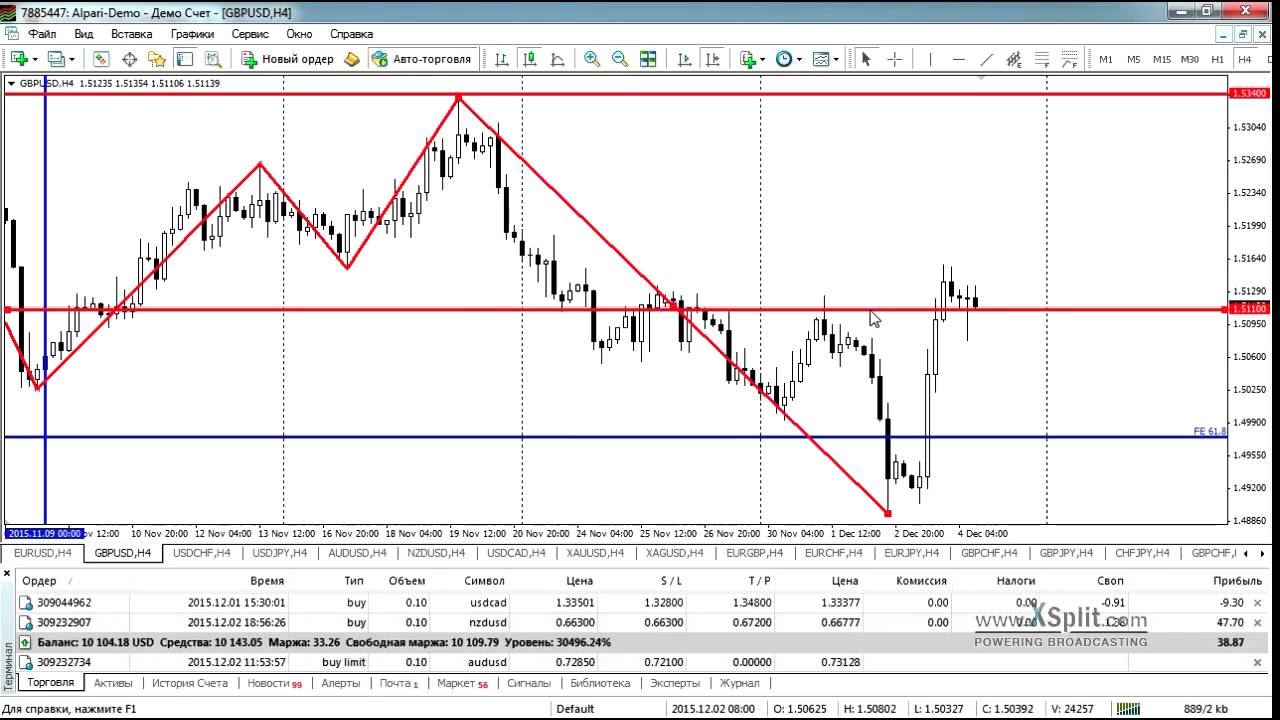This screenshot has width=1280, height=720.
Task: Open the Profiles toolbar icon
Action: 56,59
